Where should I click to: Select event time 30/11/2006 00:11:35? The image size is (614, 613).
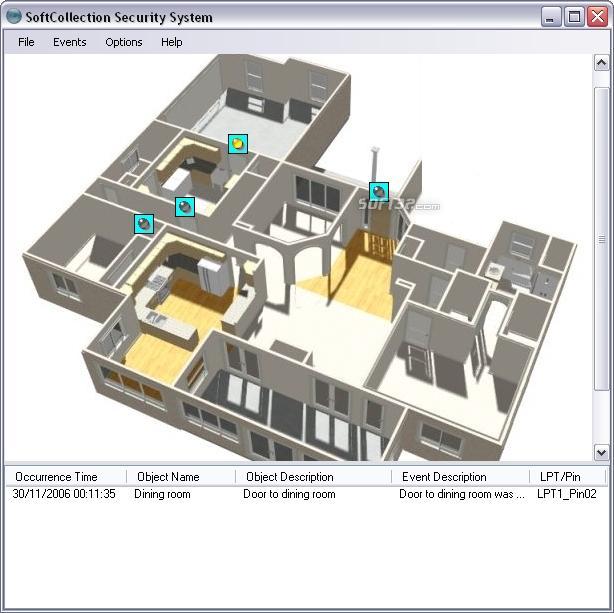pos(64,494)
